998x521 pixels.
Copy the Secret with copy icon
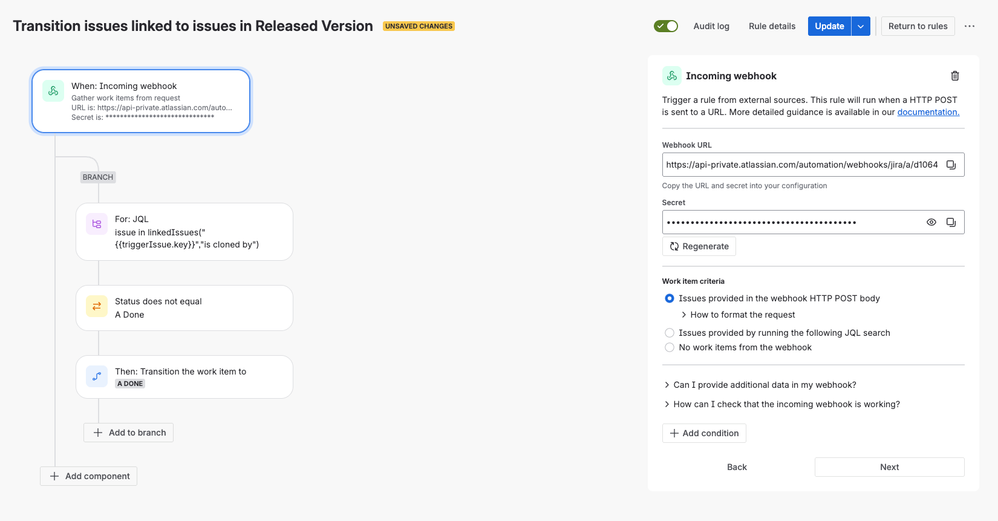(x=951, y=222)
